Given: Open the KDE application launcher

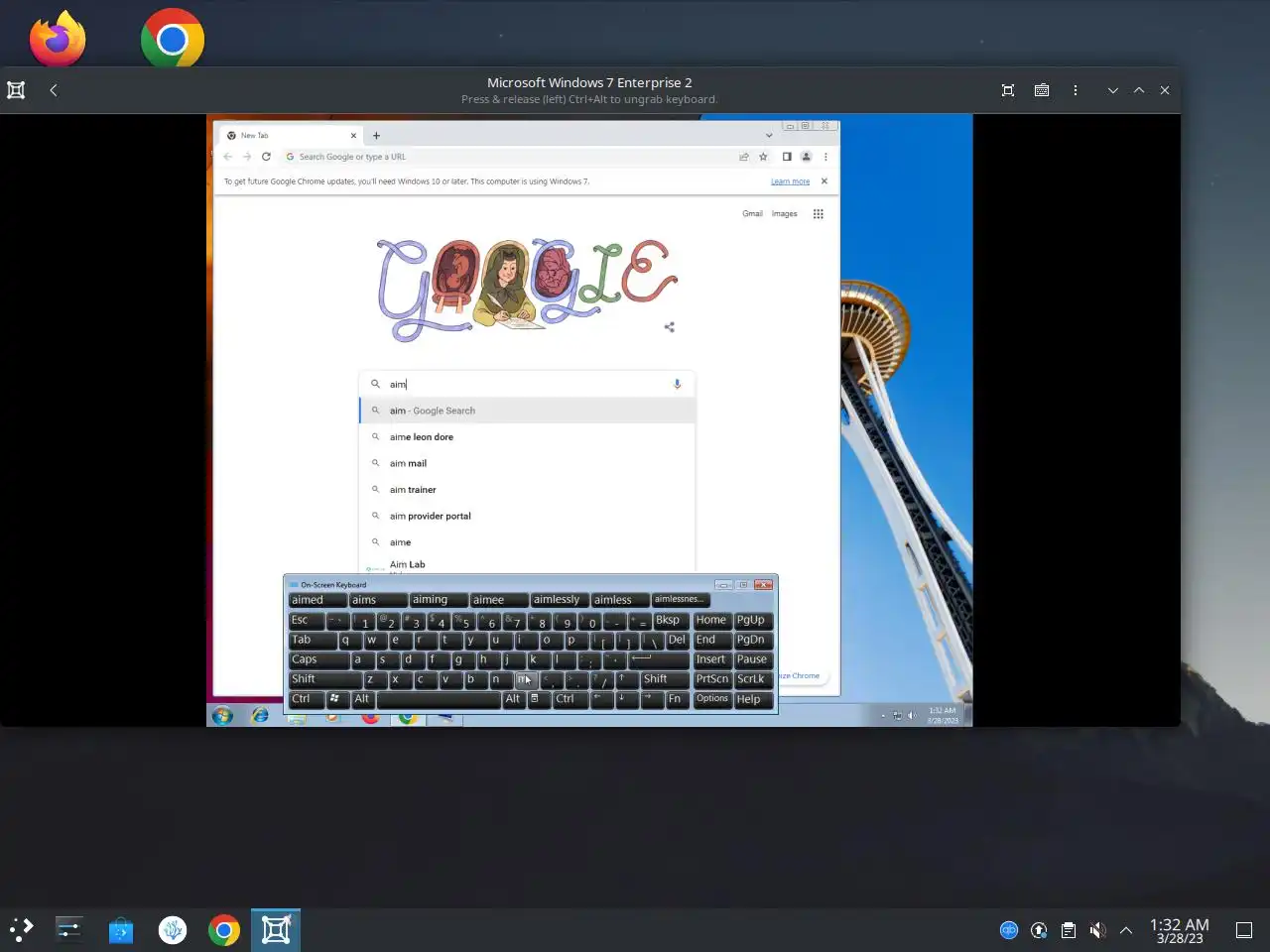Looking at the screenshot, I should point(22,929).
